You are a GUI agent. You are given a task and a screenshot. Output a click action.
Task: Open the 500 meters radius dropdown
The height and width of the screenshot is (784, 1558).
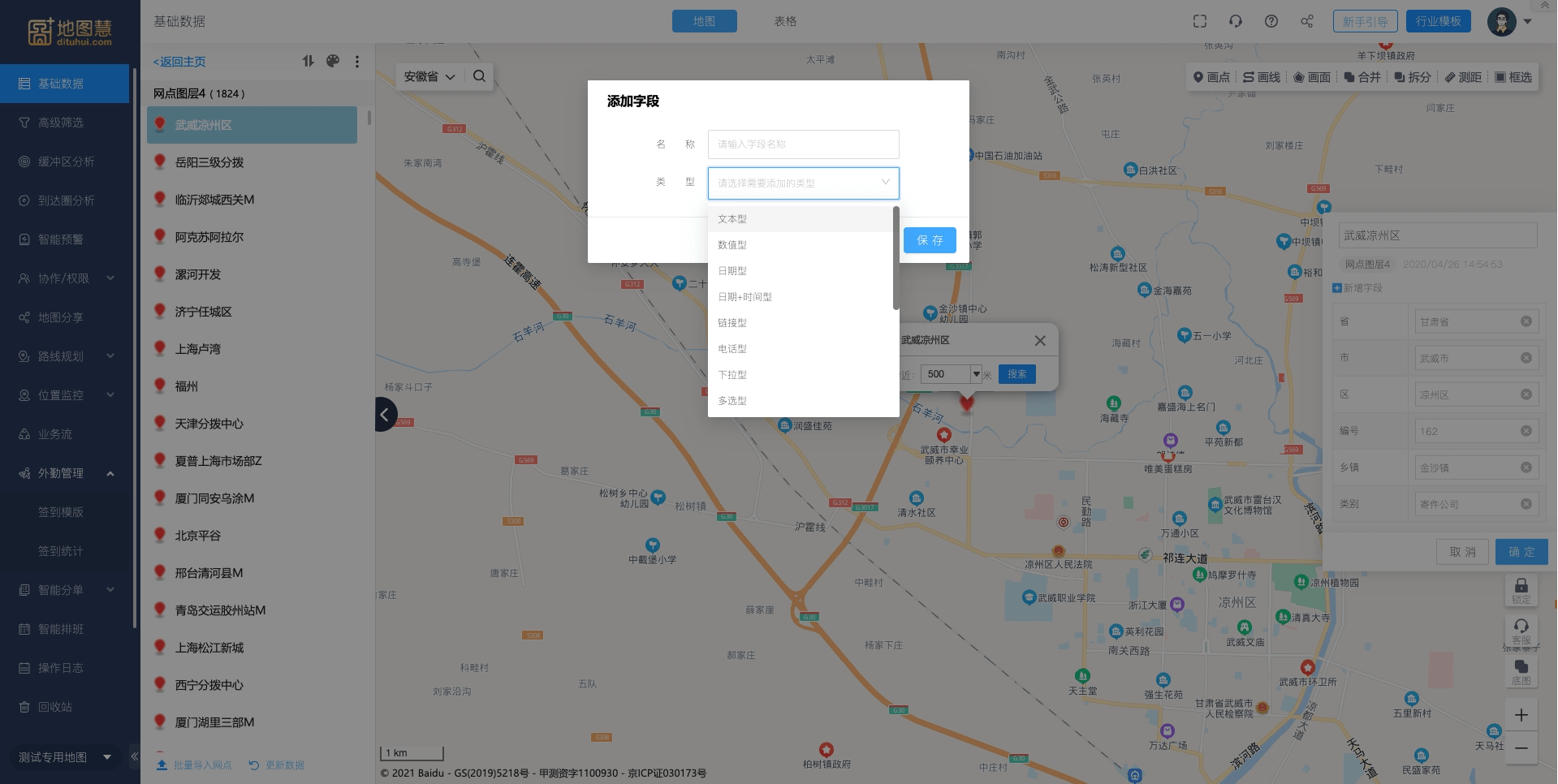point(977,374)
